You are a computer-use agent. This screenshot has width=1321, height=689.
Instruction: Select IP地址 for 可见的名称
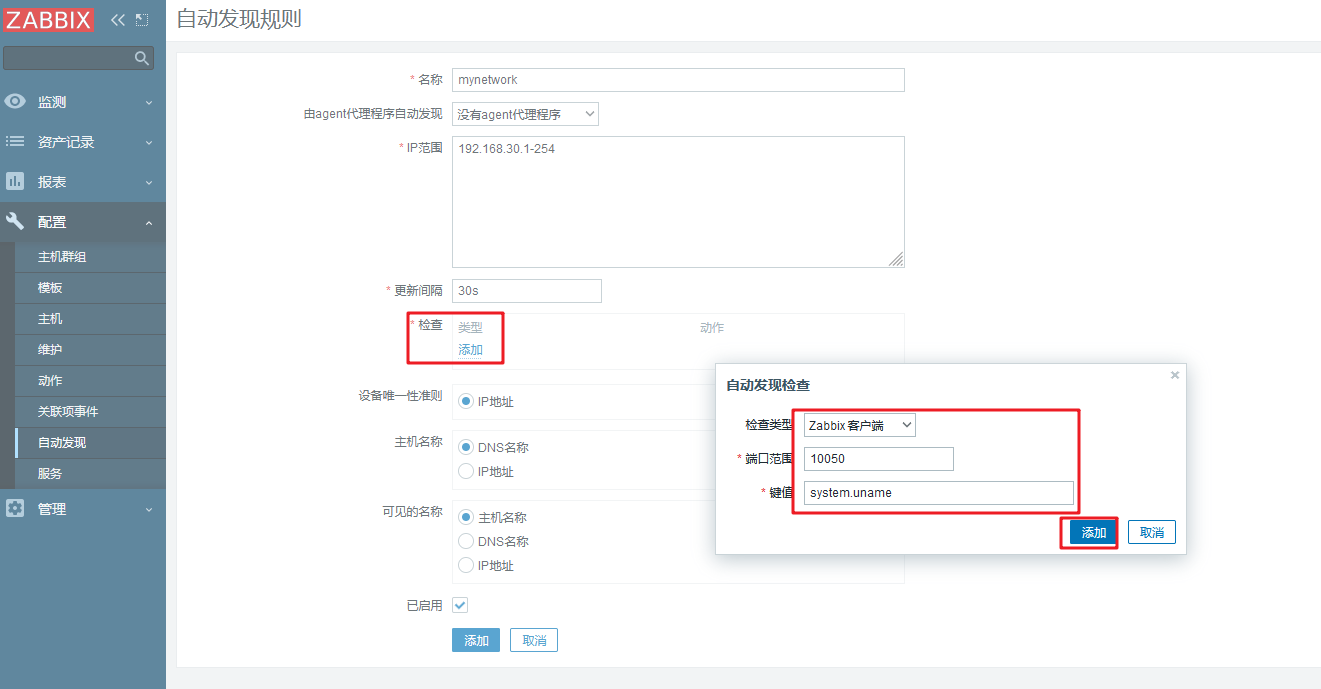tap(466, 565)
